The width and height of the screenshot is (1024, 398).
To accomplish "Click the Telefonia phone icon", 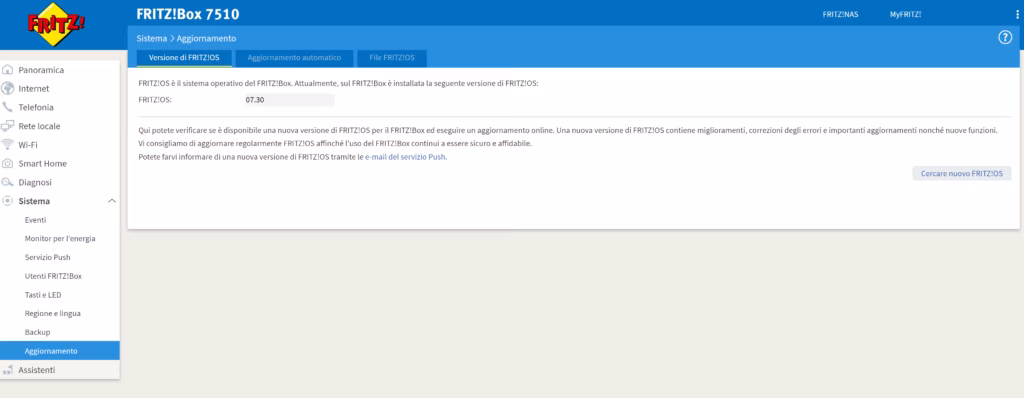I will click(x=8, y=107).
